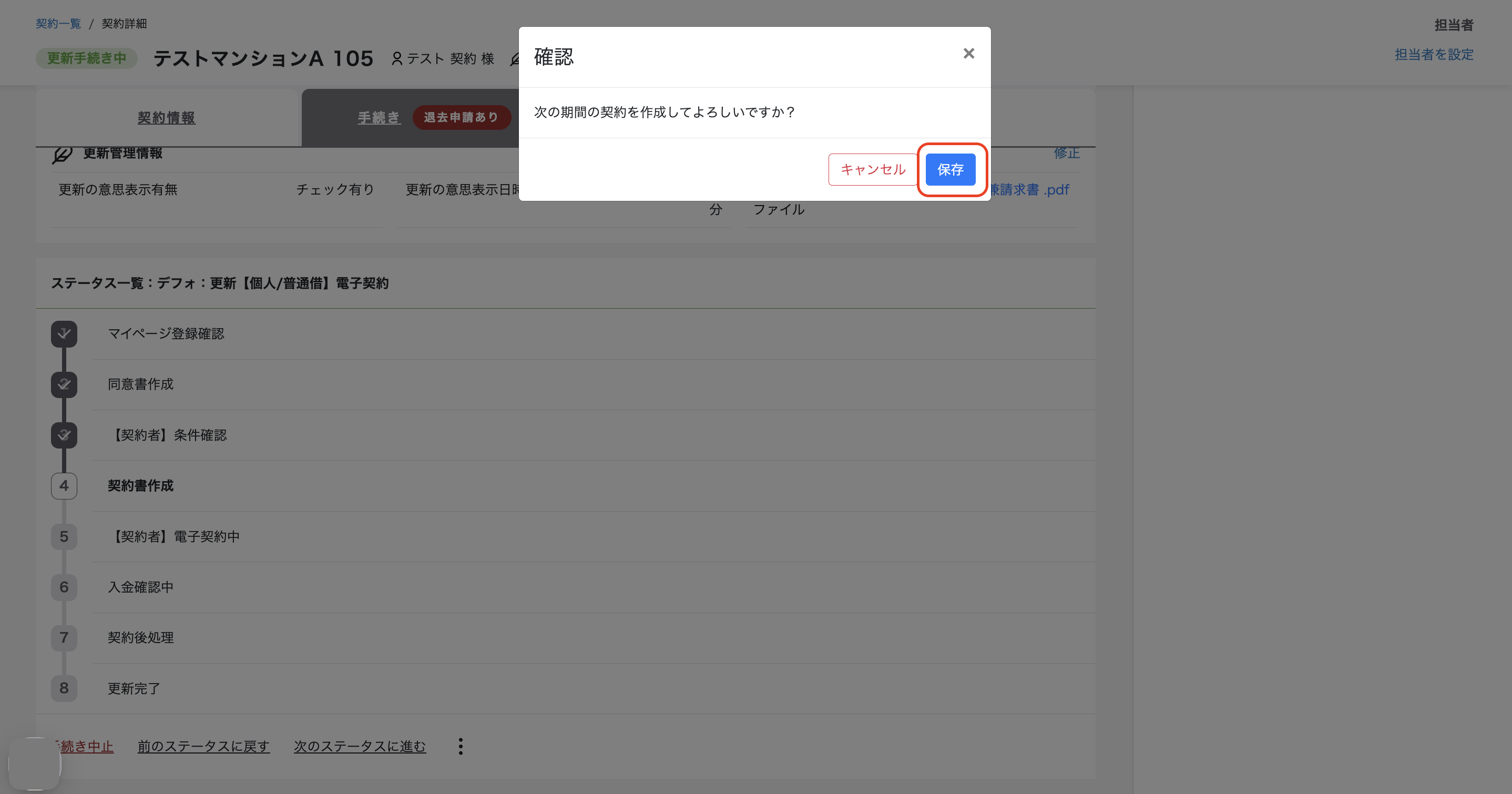Click the feather icon beside 更新管理情報
Viewport: 1512px width, 794px height.
[62, 155]
